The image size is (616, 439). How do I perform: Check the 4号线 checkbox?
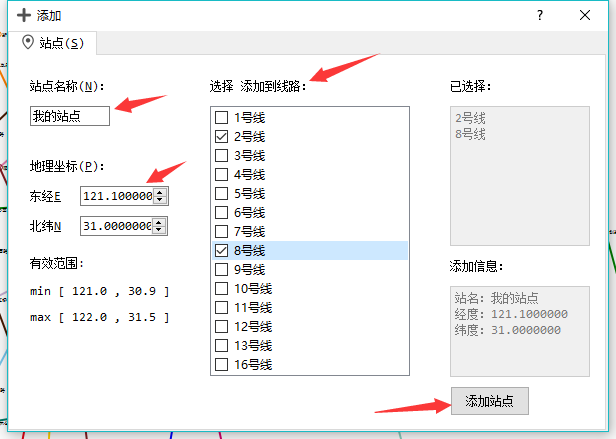click(222, 174)
